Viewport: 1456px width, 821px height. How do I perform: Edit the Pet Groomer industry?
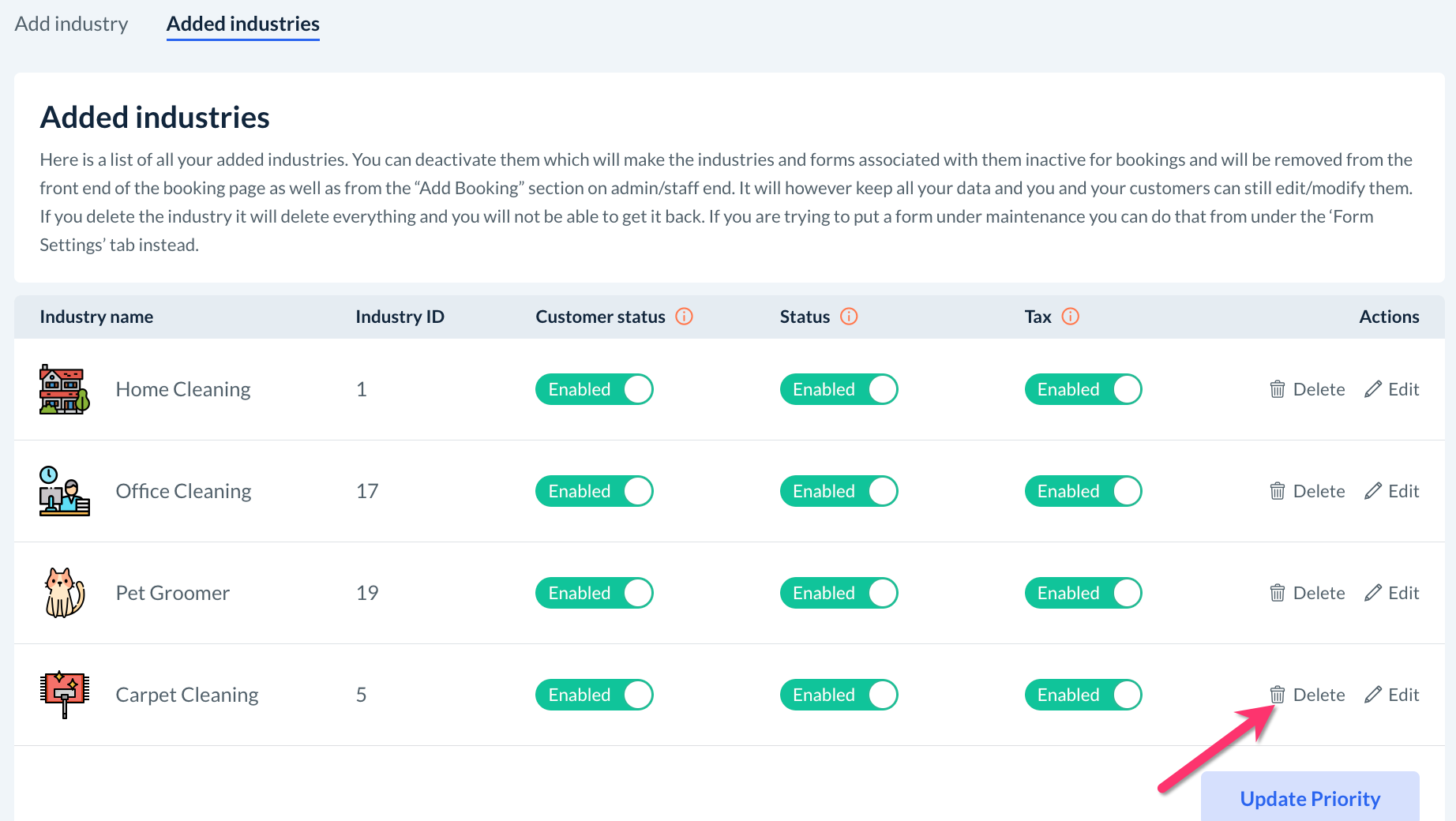click(x=1392, y=593)
